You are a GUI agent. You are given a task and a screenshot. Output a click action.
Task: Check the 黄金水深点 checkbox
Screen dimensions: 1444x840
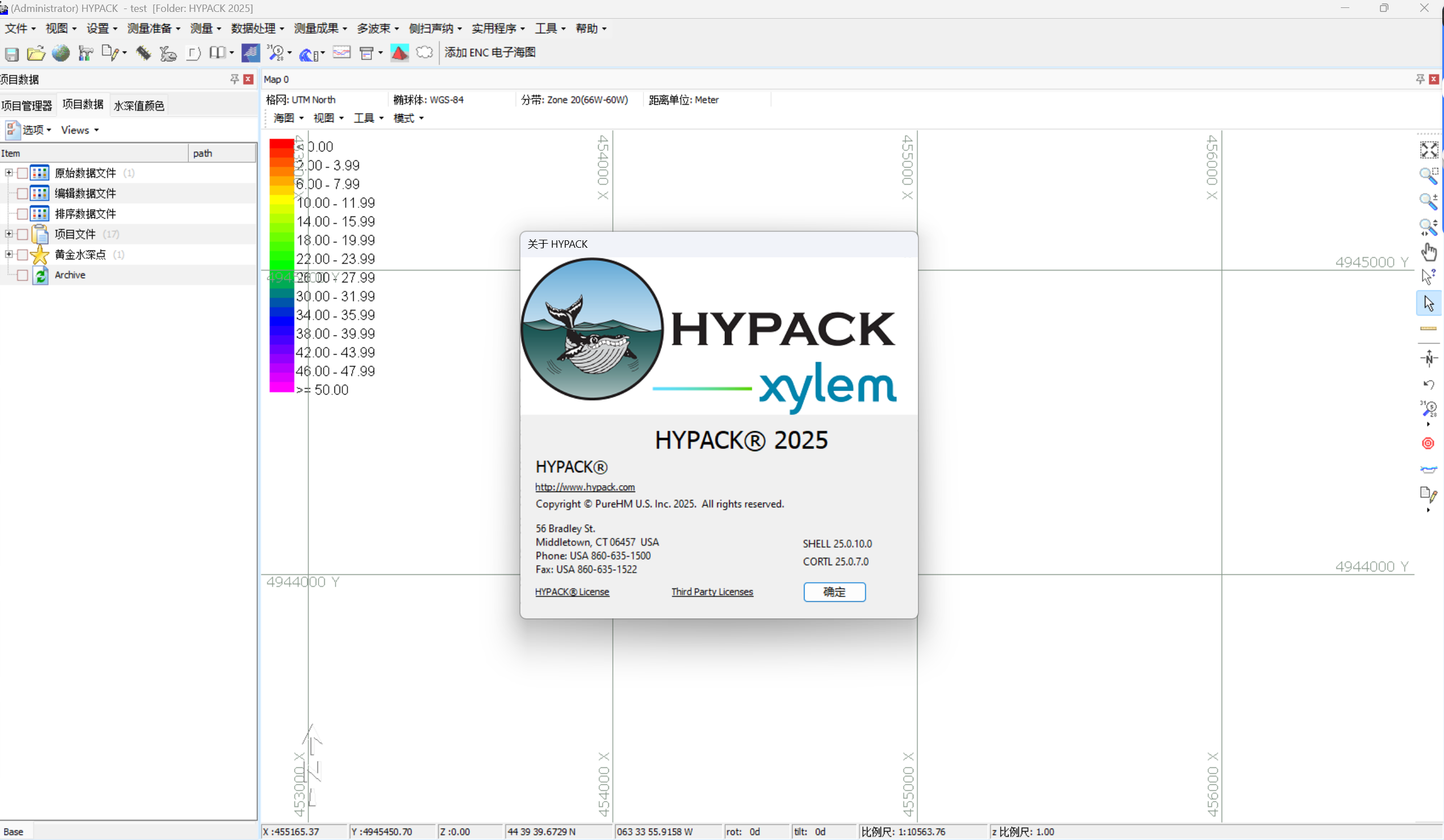point(22,254)
